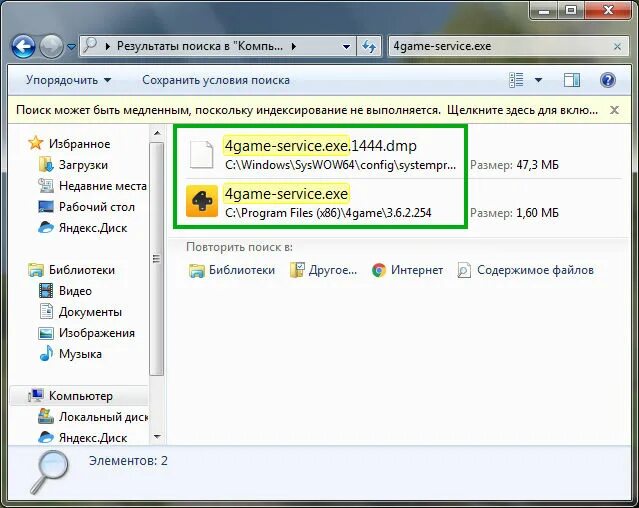Open the Музыка library

coord(80,354)
